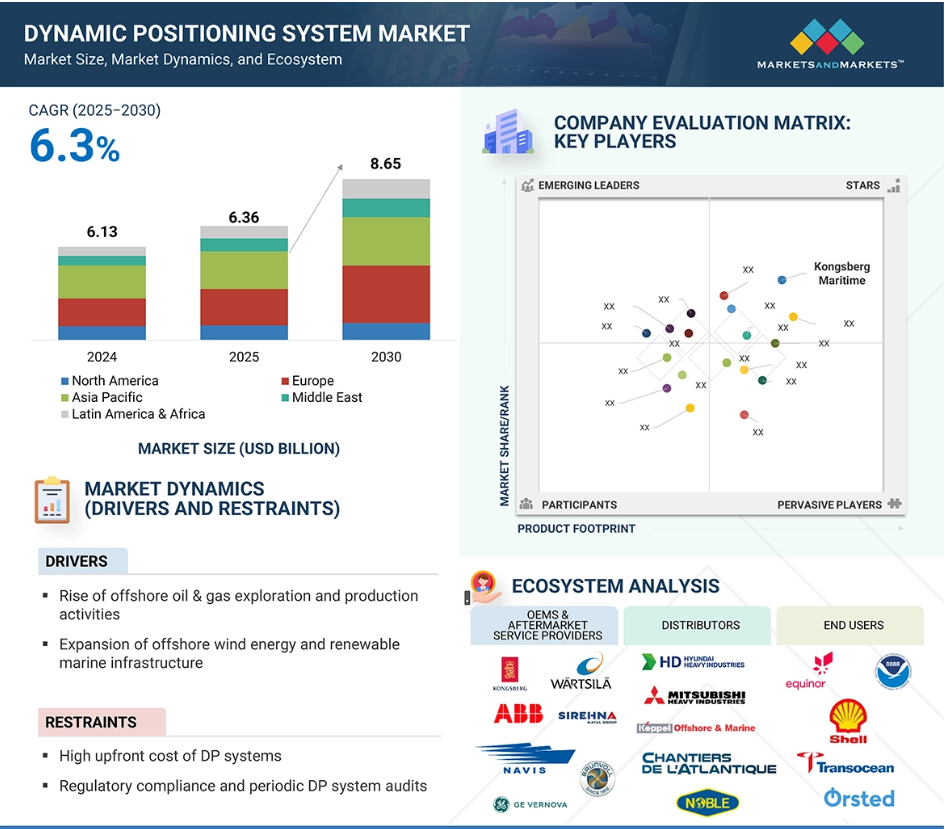Click the Brunvoll round logo
The height and width of the screenshot is (829, 945).
tap(597, 778)
